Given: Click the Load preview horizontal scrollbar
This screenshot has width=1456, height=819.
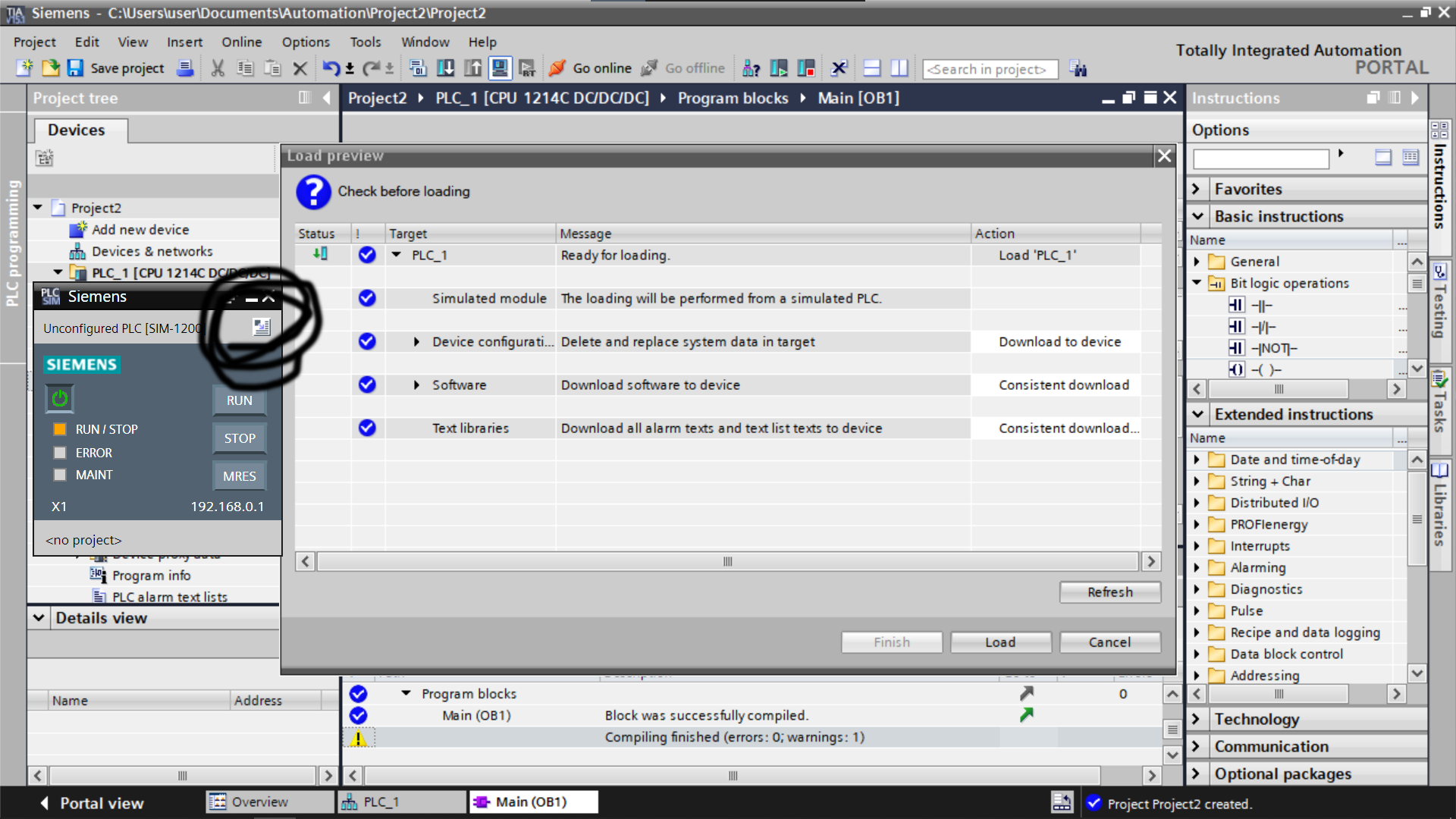Looking at the screenshot, I should click(x=728, y=562).
